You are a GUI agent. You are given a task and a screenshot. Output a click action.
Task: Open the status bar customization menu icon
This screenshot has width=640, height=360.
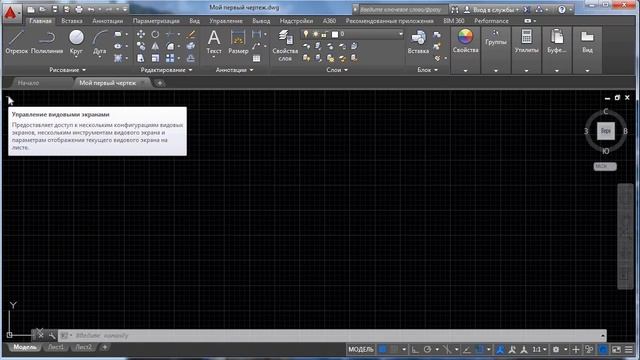[629, 349]
